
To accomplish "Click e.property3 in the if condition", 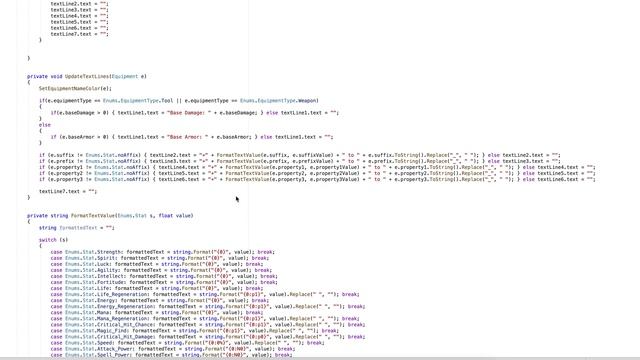I will pyautogui.click(x=65, y=179).
